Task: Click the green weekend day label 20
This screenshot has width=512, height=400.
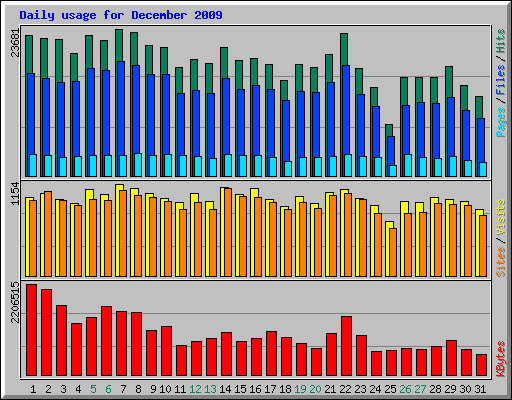Action: tap(315, 389)
